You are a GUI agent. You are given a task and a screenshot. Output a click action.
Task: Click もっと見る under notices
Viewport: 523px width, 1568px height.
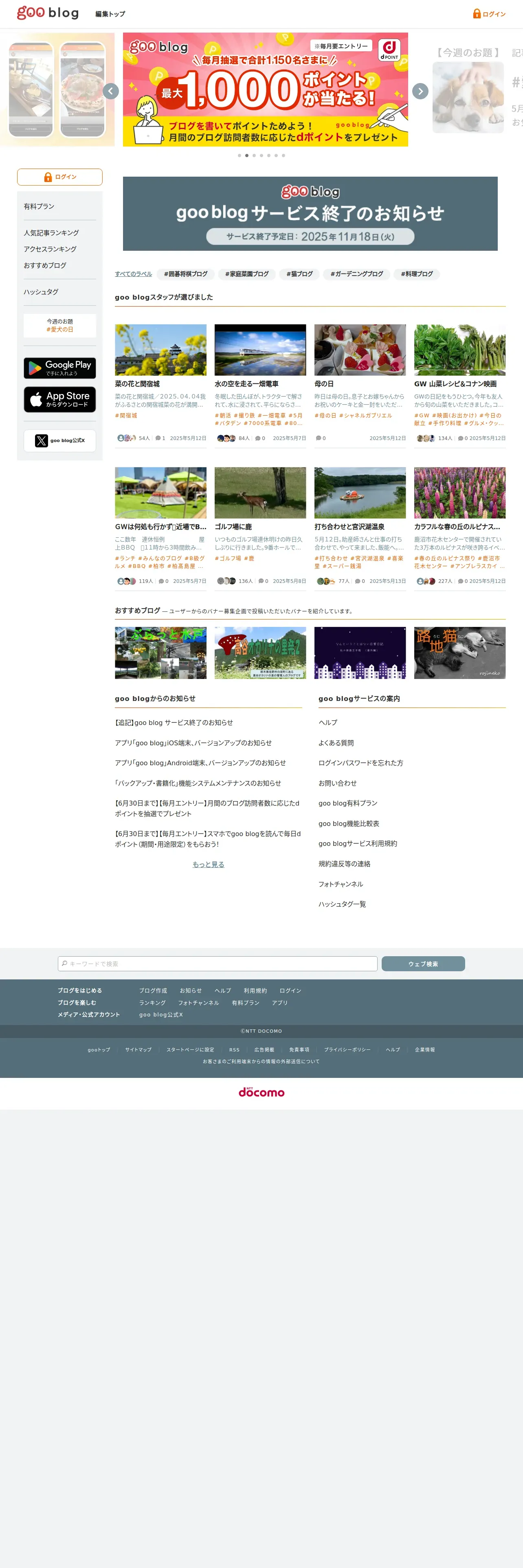tap(208, 864)
